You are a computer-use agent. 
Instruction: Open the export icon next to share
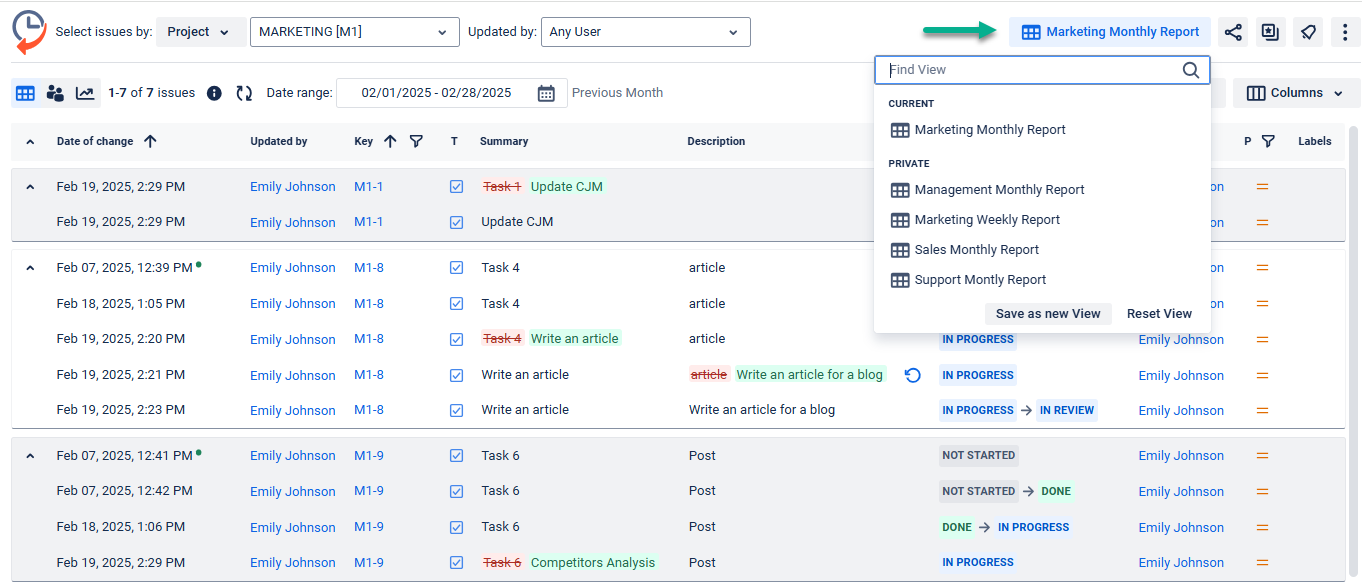click(1270, 32)
